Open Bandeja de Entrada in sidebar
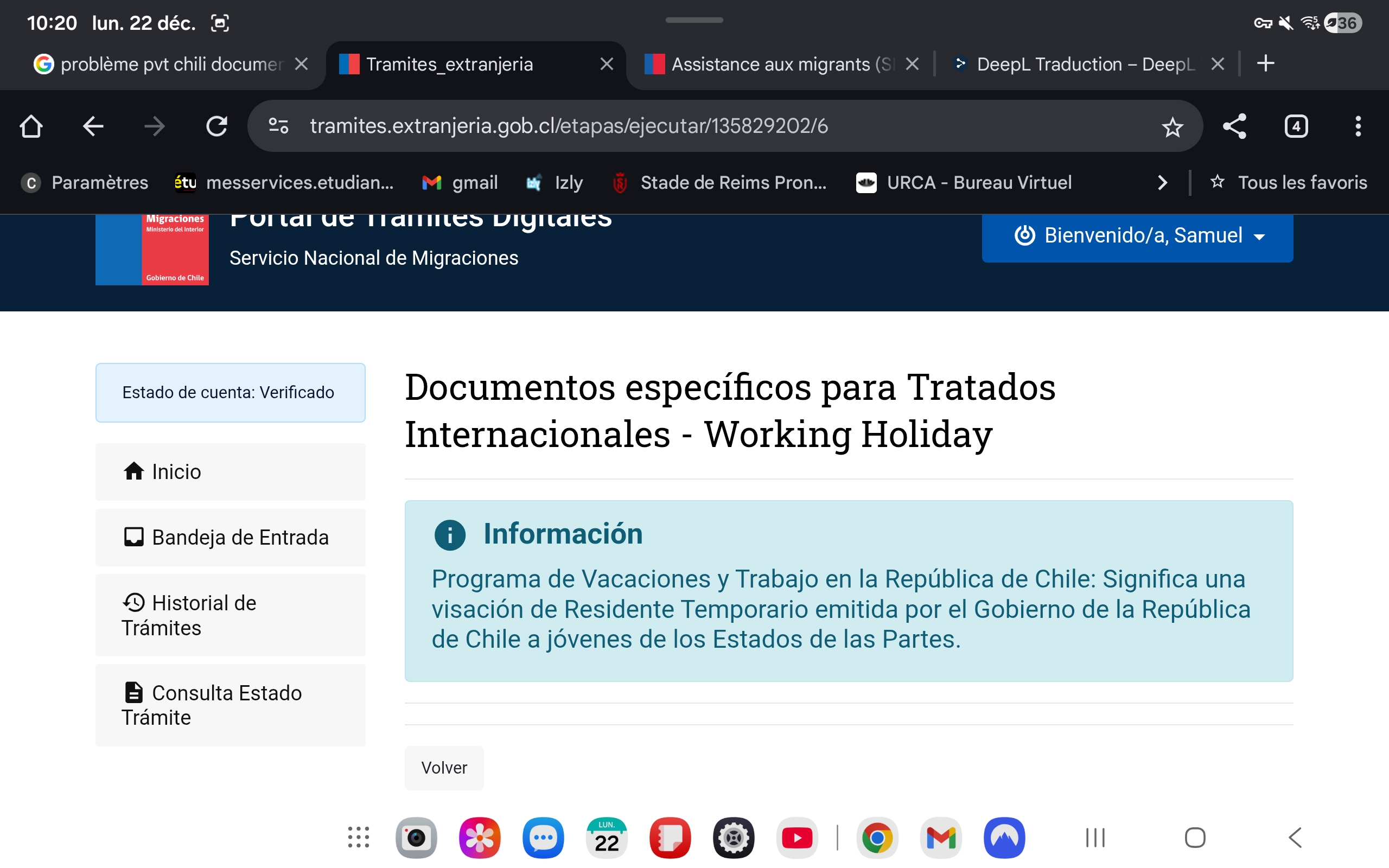The width and height of the screenshot is (1389, 868). click(230, 537)
